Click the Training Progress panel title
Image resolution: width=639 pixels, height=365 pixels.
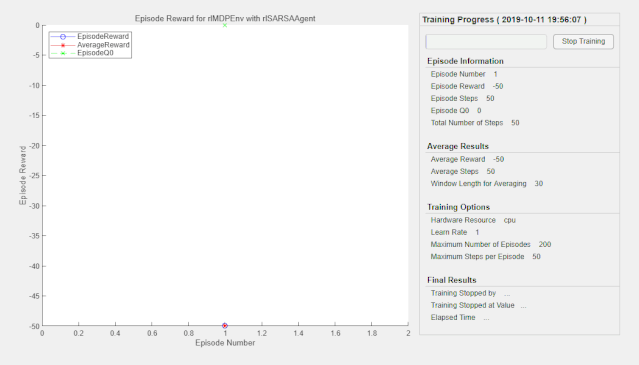coord(504,20)
